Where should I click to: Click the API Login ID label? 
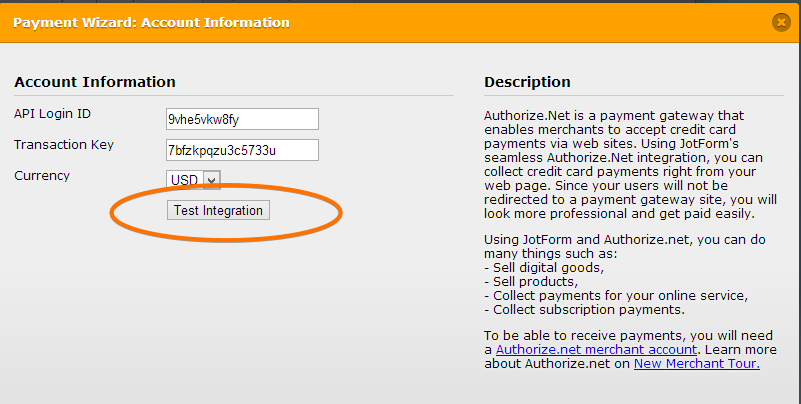click(53, 114)
